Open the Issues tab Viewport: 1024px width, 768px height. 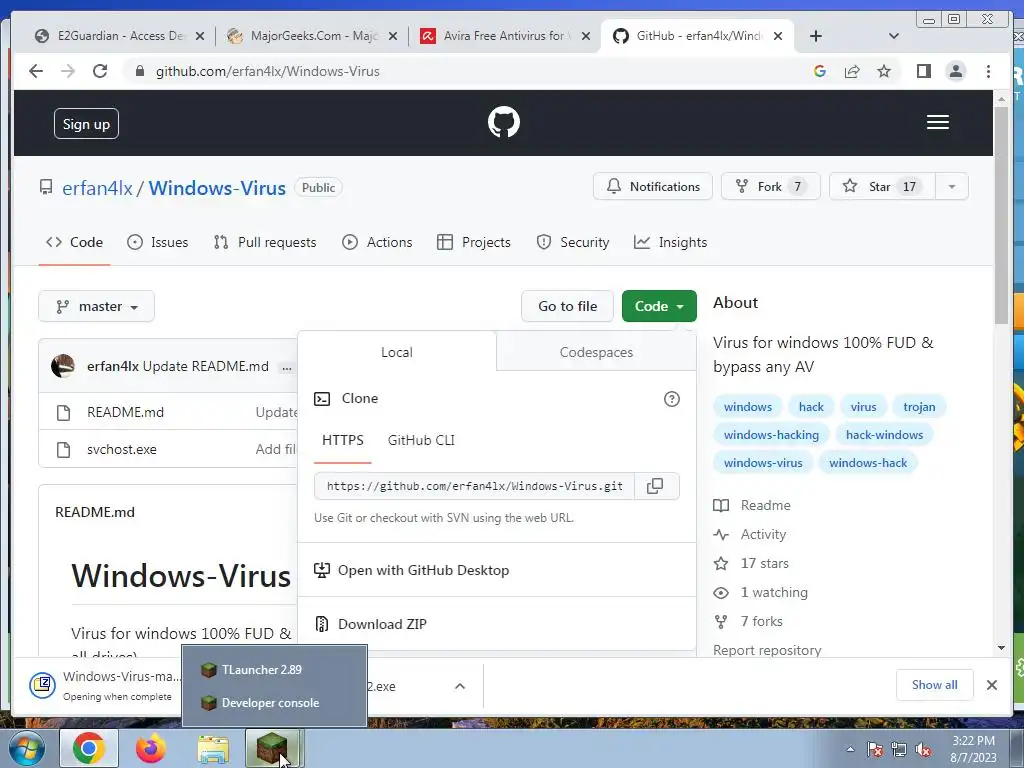(x=157, y=242)
